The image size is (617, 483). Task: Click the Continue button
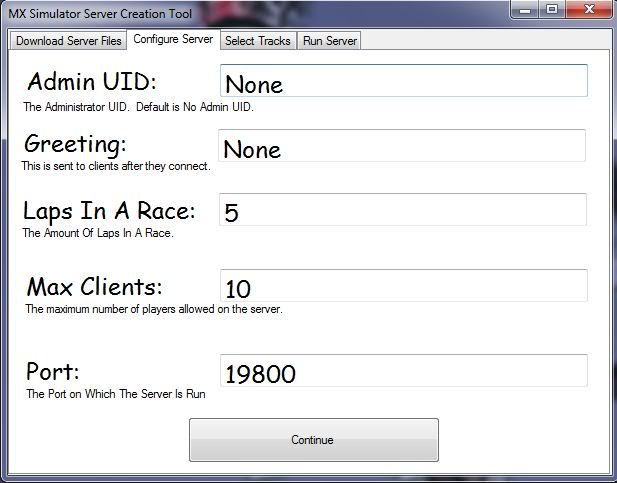(314, 440)
